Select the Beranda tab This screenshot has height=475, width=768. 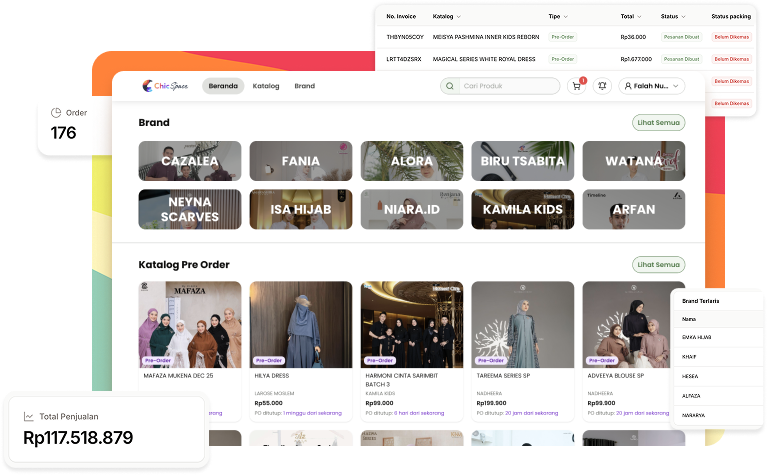click(x=223, y=86)
